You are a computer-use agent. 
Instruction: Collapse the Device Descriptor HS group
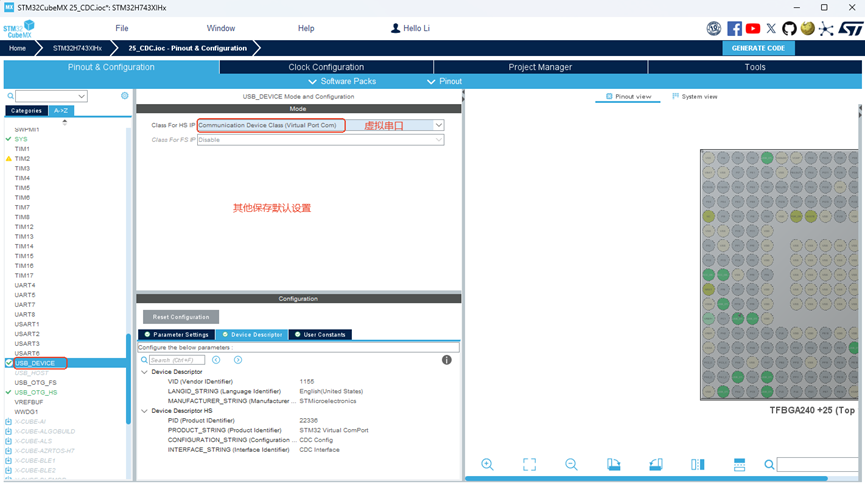(145, 411)
